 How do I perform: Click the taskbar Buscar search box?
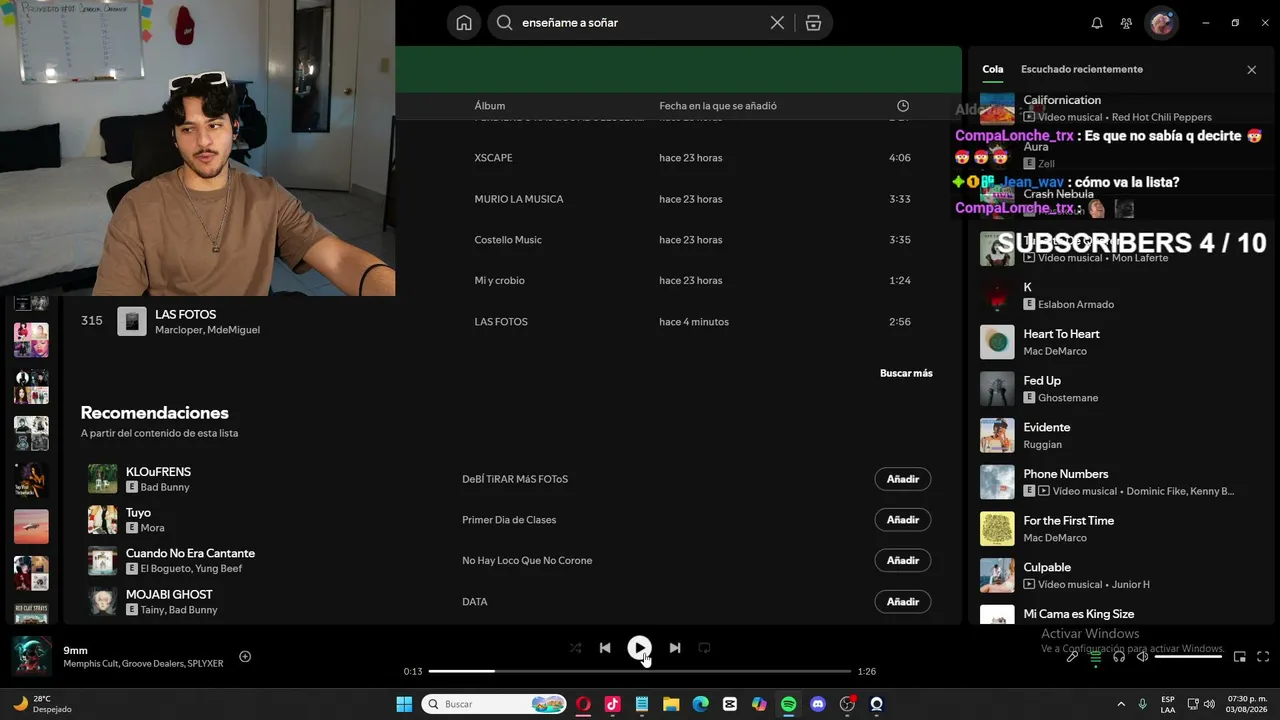pos(494,704)
